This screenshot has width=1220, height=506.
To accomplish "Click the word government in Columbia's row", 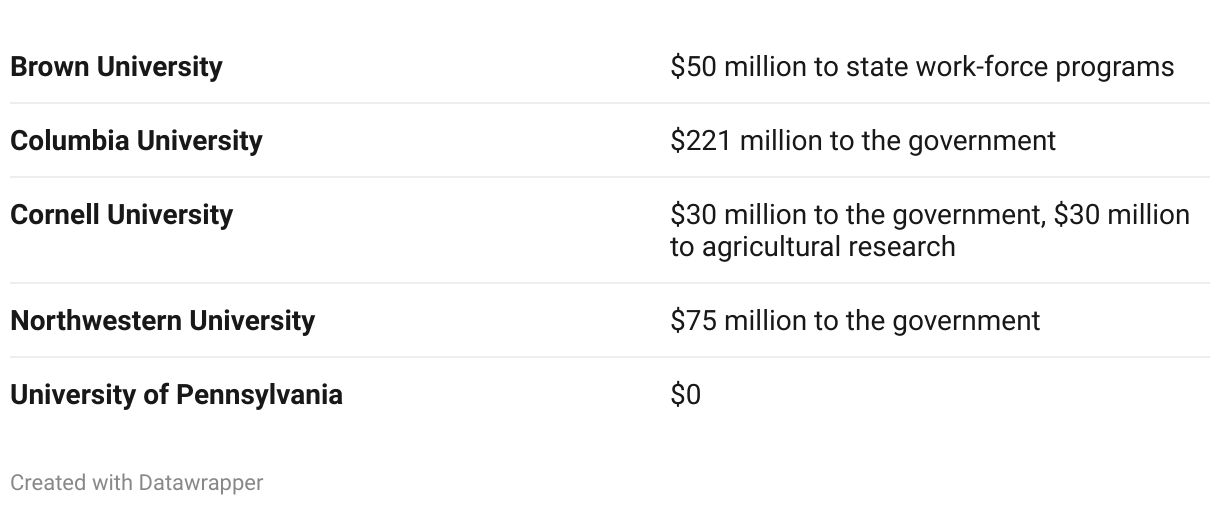I will tap(981, 141).
